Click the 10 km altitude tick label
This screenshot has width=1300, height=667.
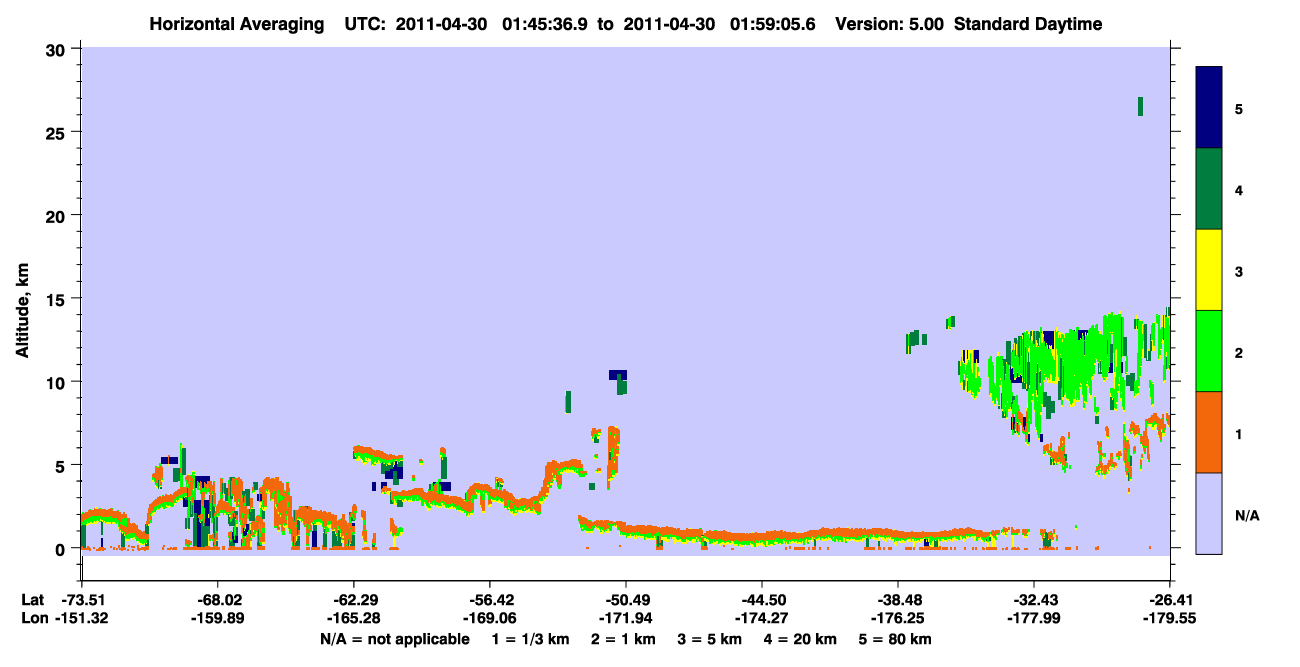57,382
